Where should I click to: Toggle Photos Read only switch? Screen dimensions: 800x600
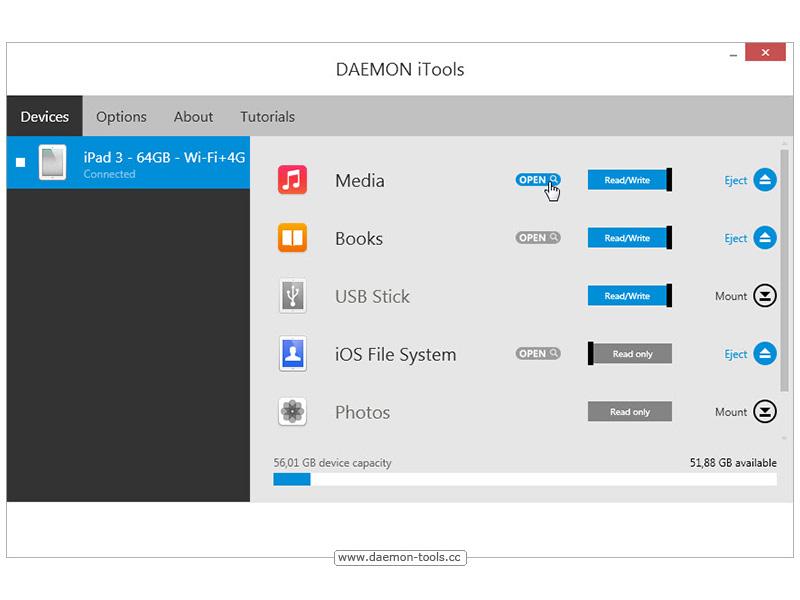630,411
